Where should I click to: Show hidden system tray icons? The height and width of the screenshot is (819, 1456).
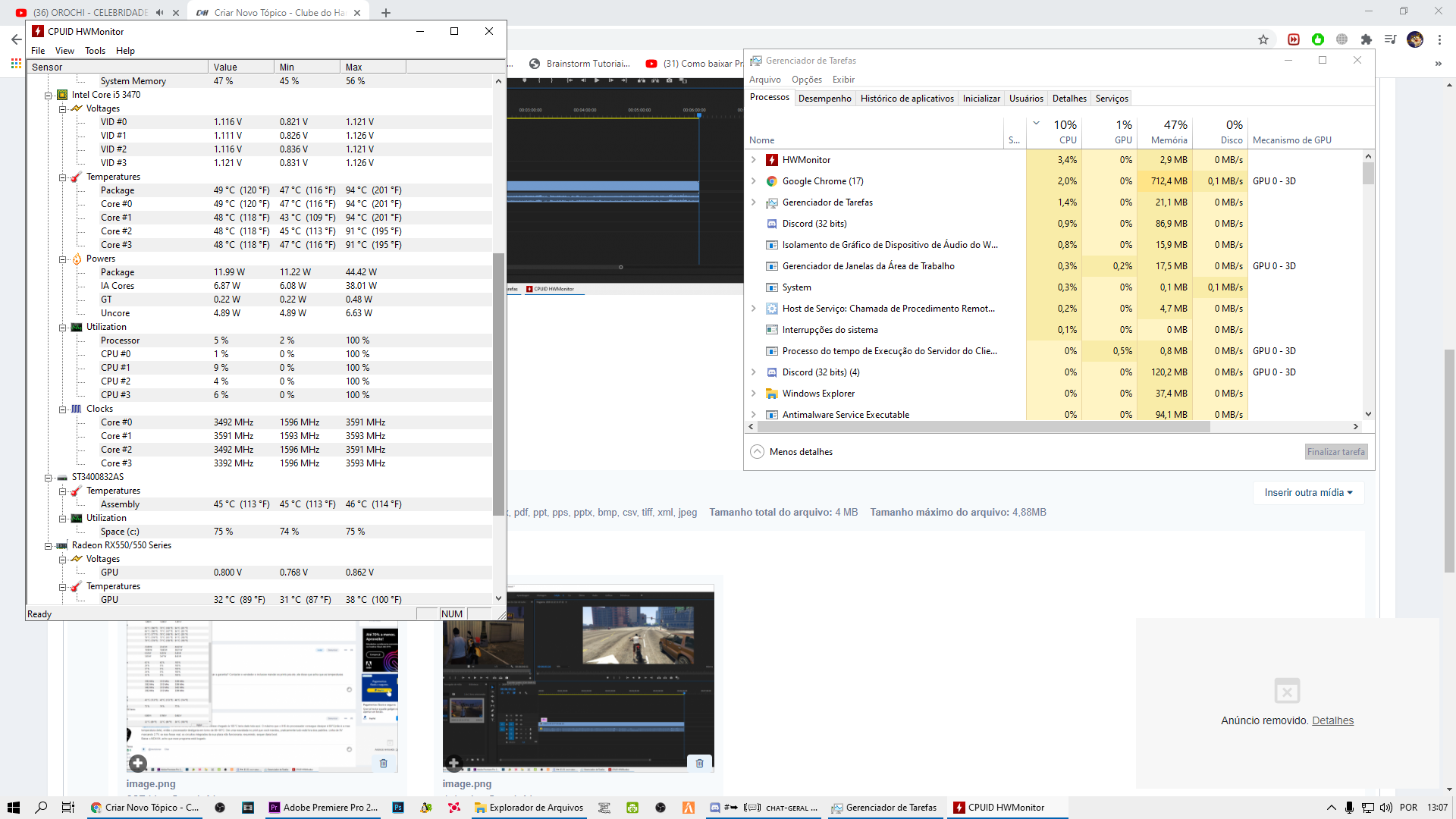1331,808
